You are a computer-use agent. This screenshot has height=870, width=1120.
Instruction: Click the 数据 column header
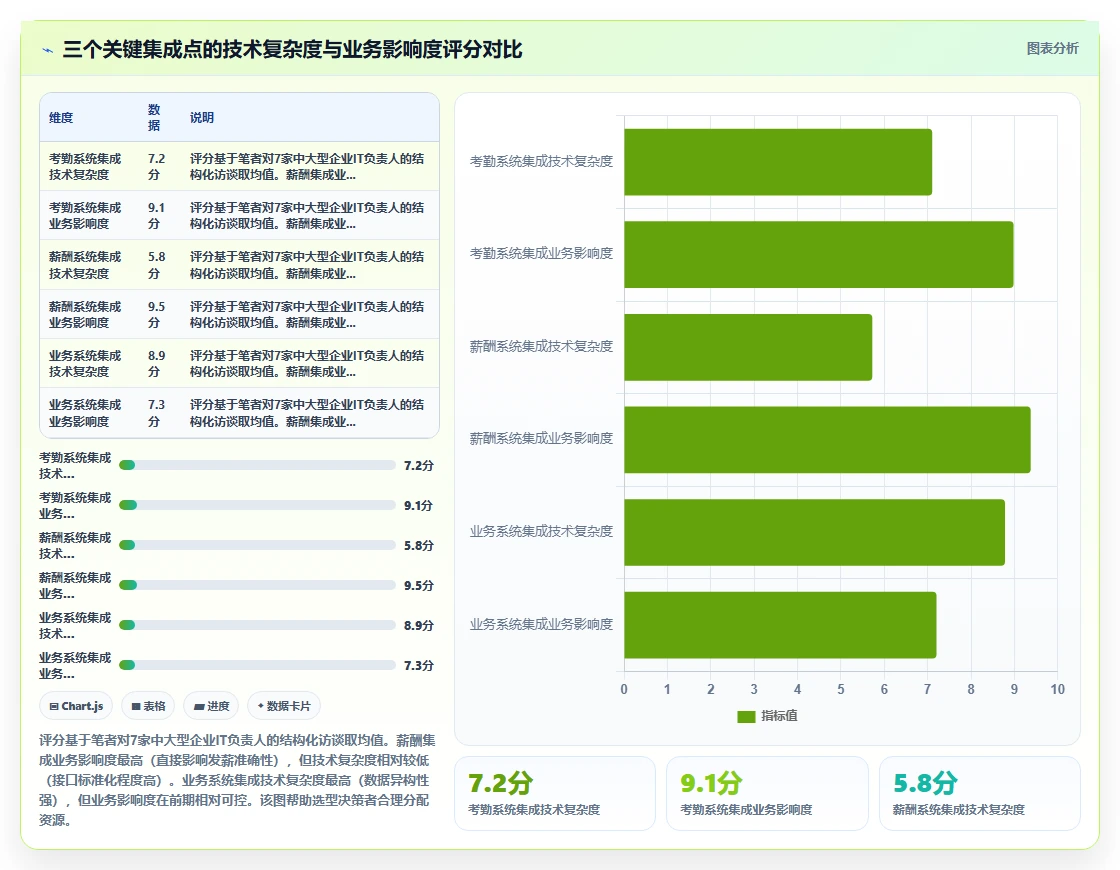coord(154,118)
